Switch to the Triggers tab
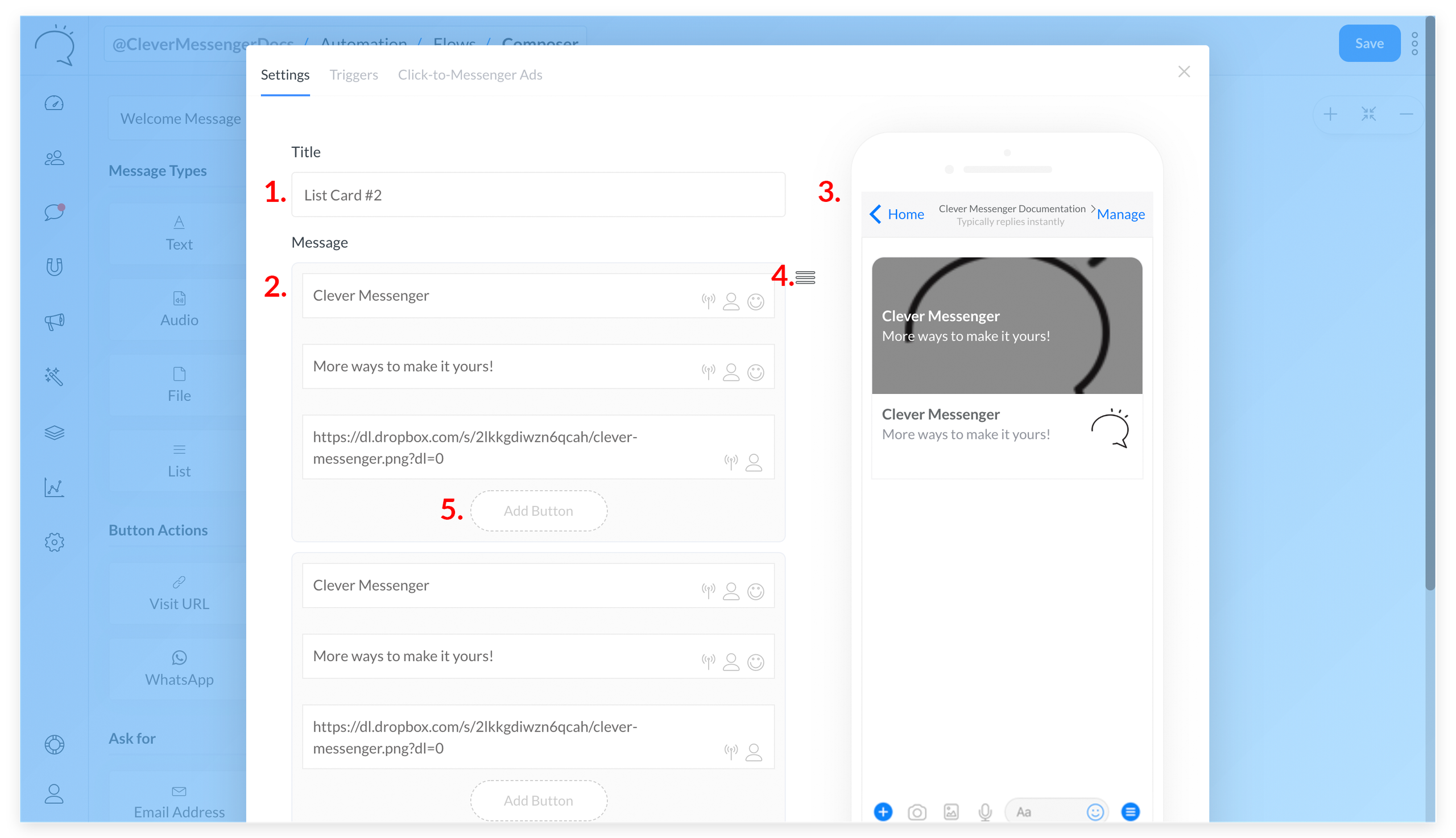The image size is (1456, 838). pyautogui.click(x=354, y=75)
